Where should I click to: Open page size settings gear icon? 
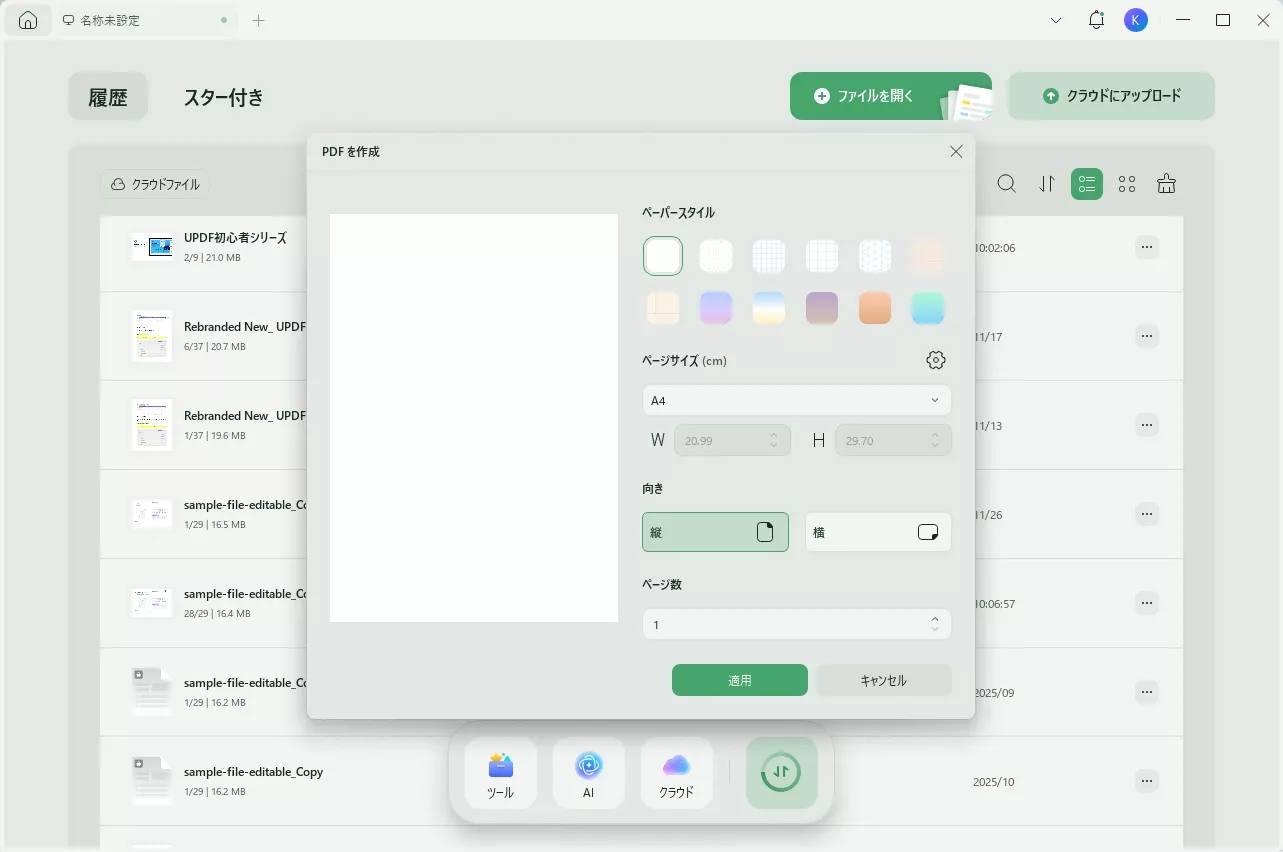click(936, 360)
